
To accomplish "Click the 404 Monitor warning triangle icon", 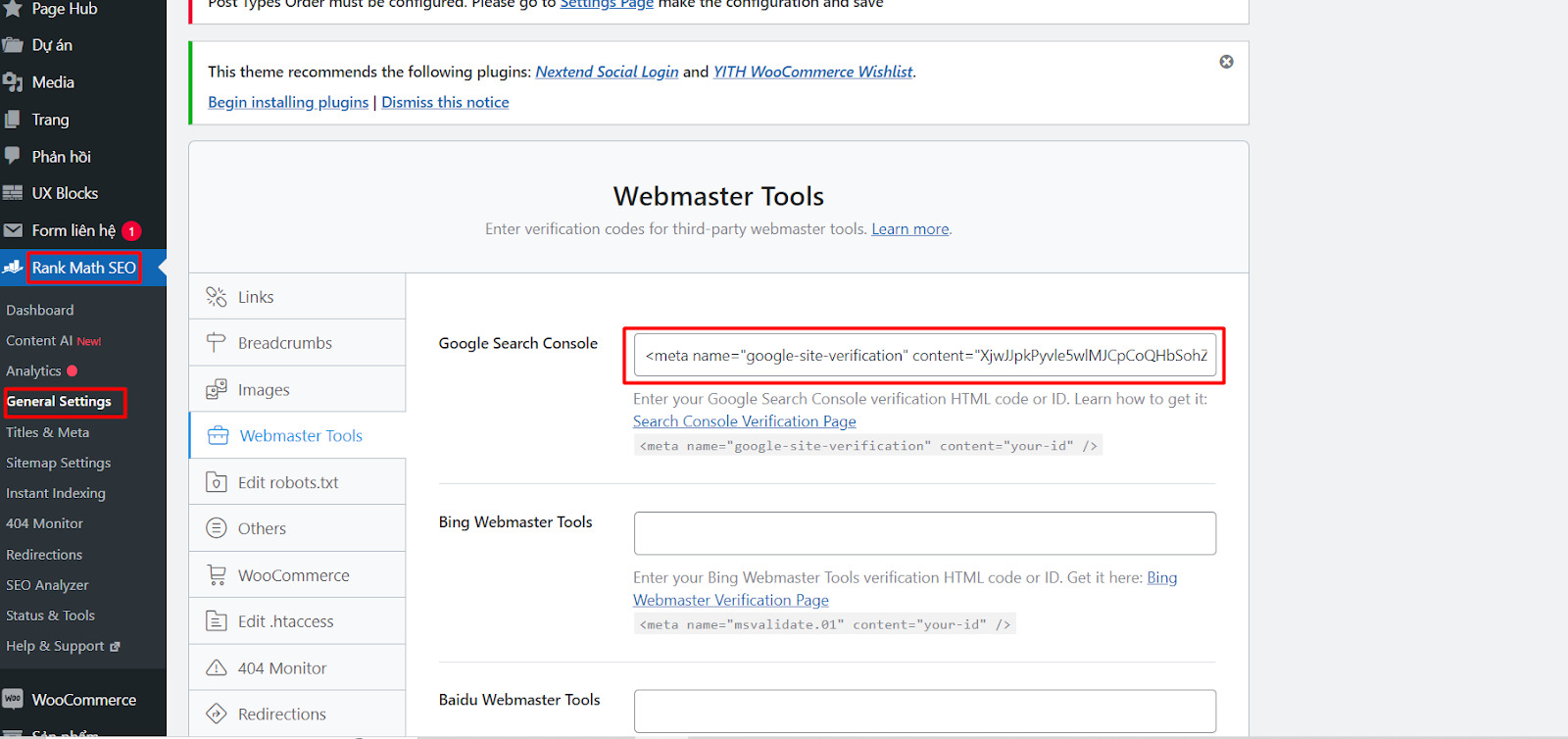I will [216, 668].
